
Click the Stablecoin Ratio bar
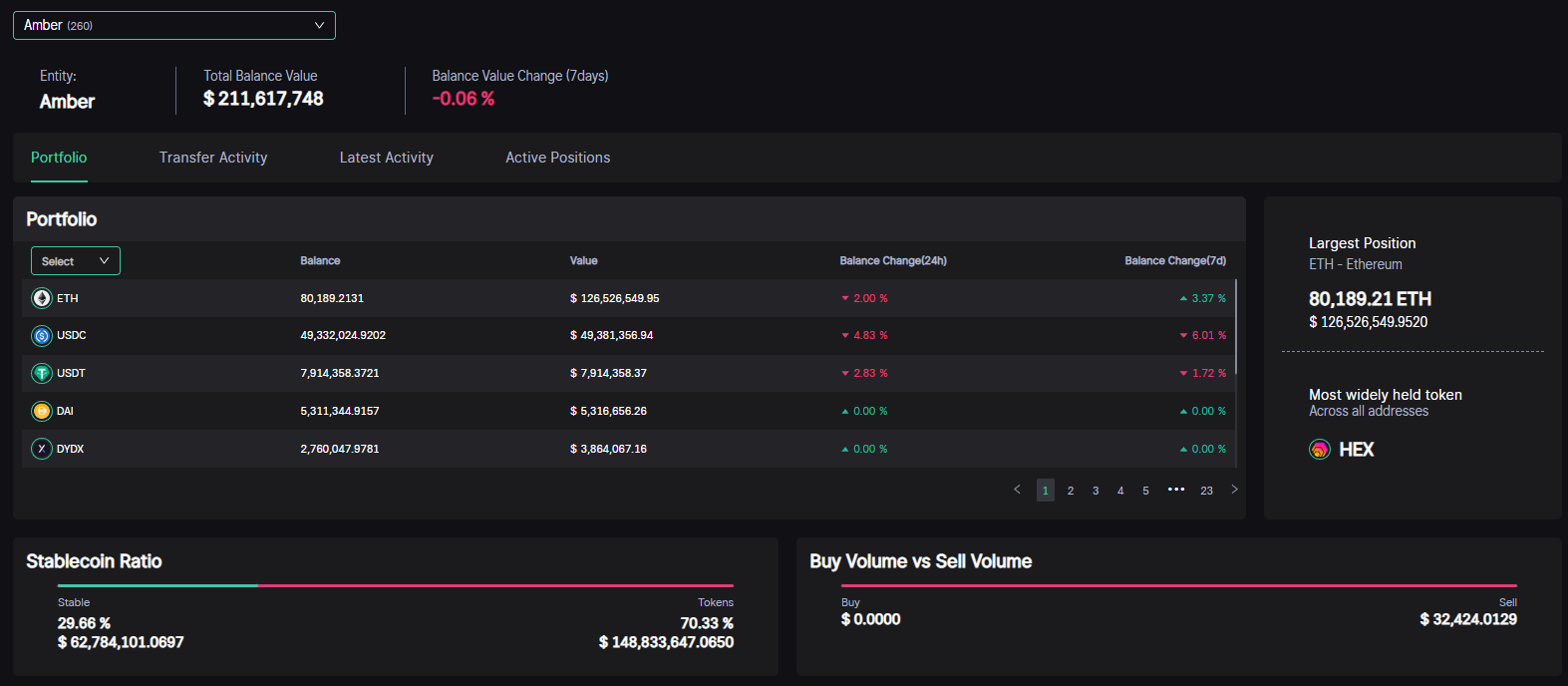[396, 585]
